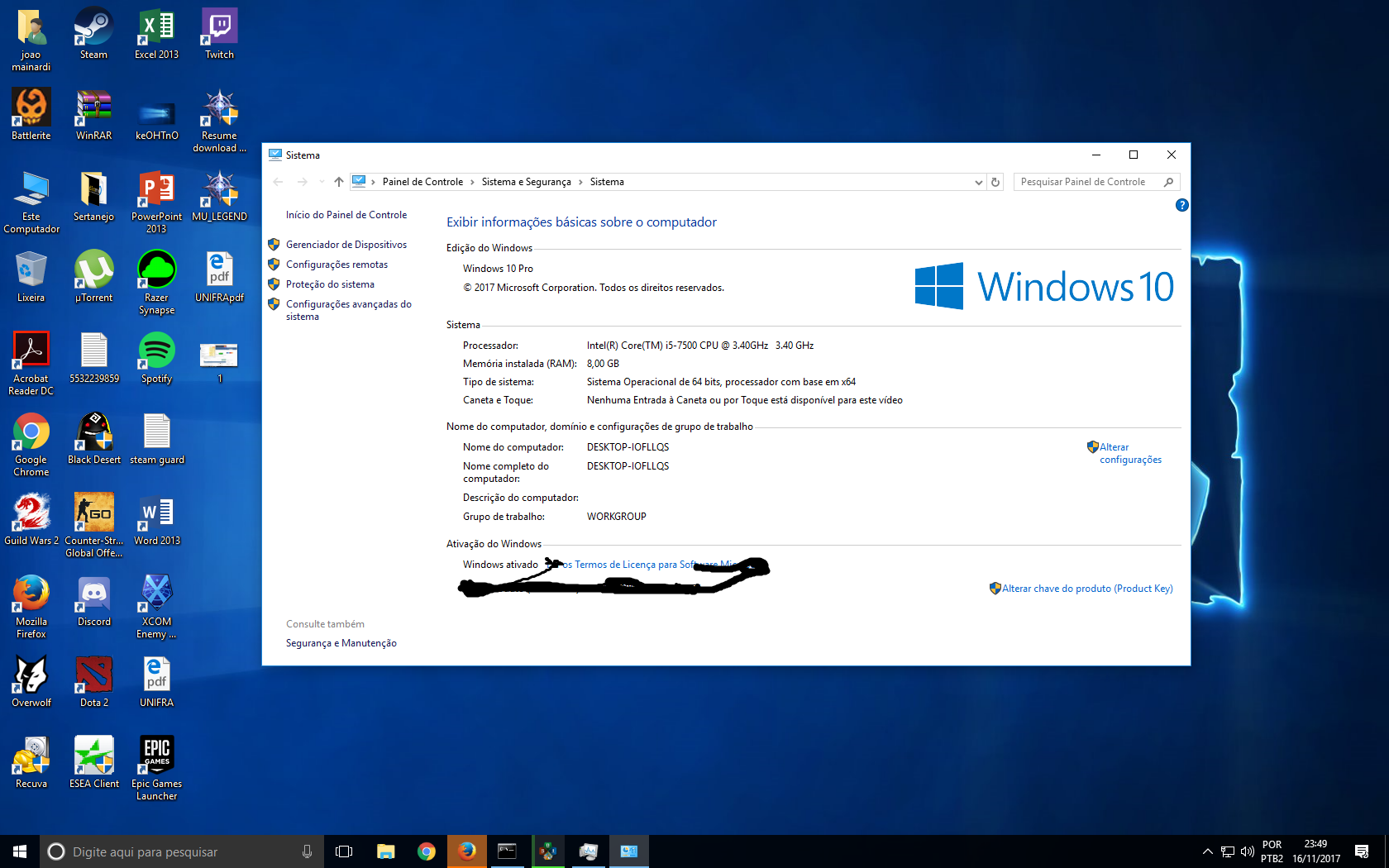
Task: Open Acrobat Reader DC icon
Action: 31,364
